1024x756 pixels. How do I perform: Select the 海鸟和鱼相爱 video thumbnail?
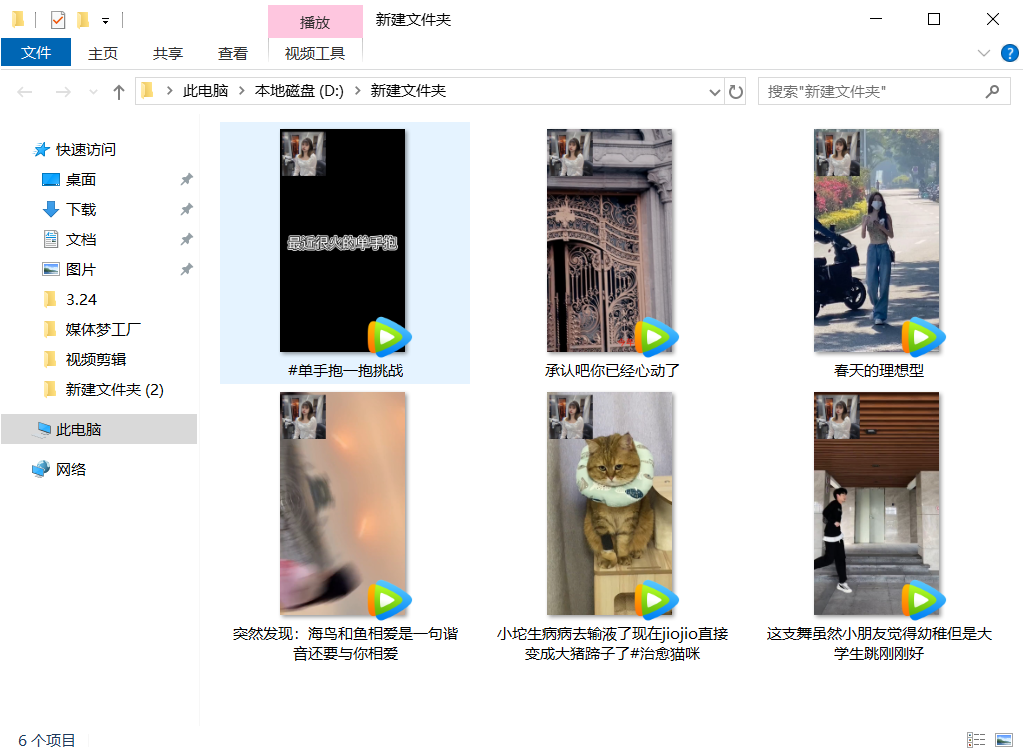[x=342, y=503]
